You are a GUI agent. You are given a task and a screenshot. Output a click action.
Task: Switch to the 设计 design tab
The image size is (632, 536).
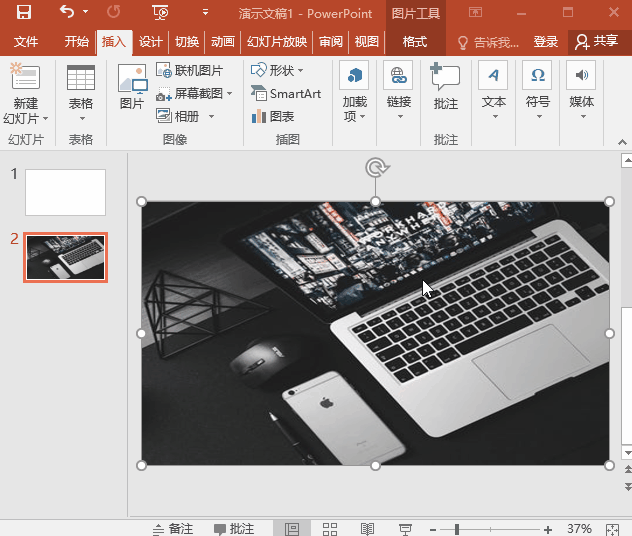pos(150,42)
